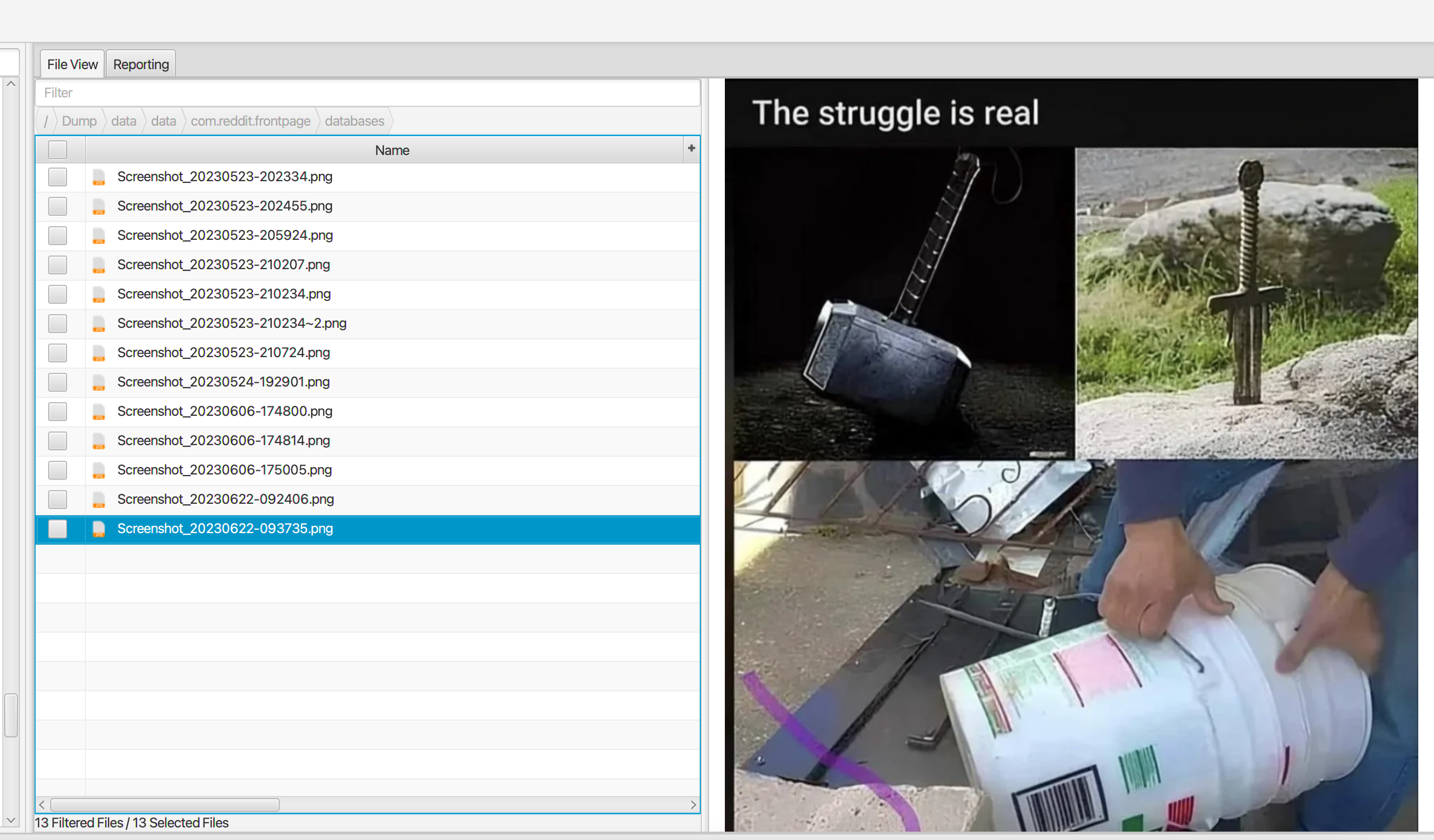Open the Reporting tab
The width and height of the screenshot is (1434, 840).
(140, 64)
